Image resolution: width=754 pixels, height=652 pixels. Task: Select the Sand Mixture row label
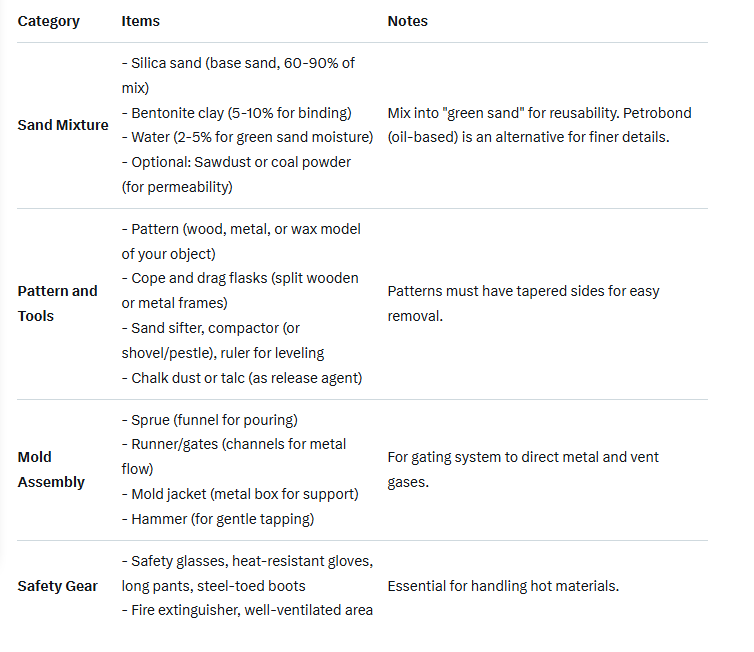pyautogui.click(x=63, y=125)
